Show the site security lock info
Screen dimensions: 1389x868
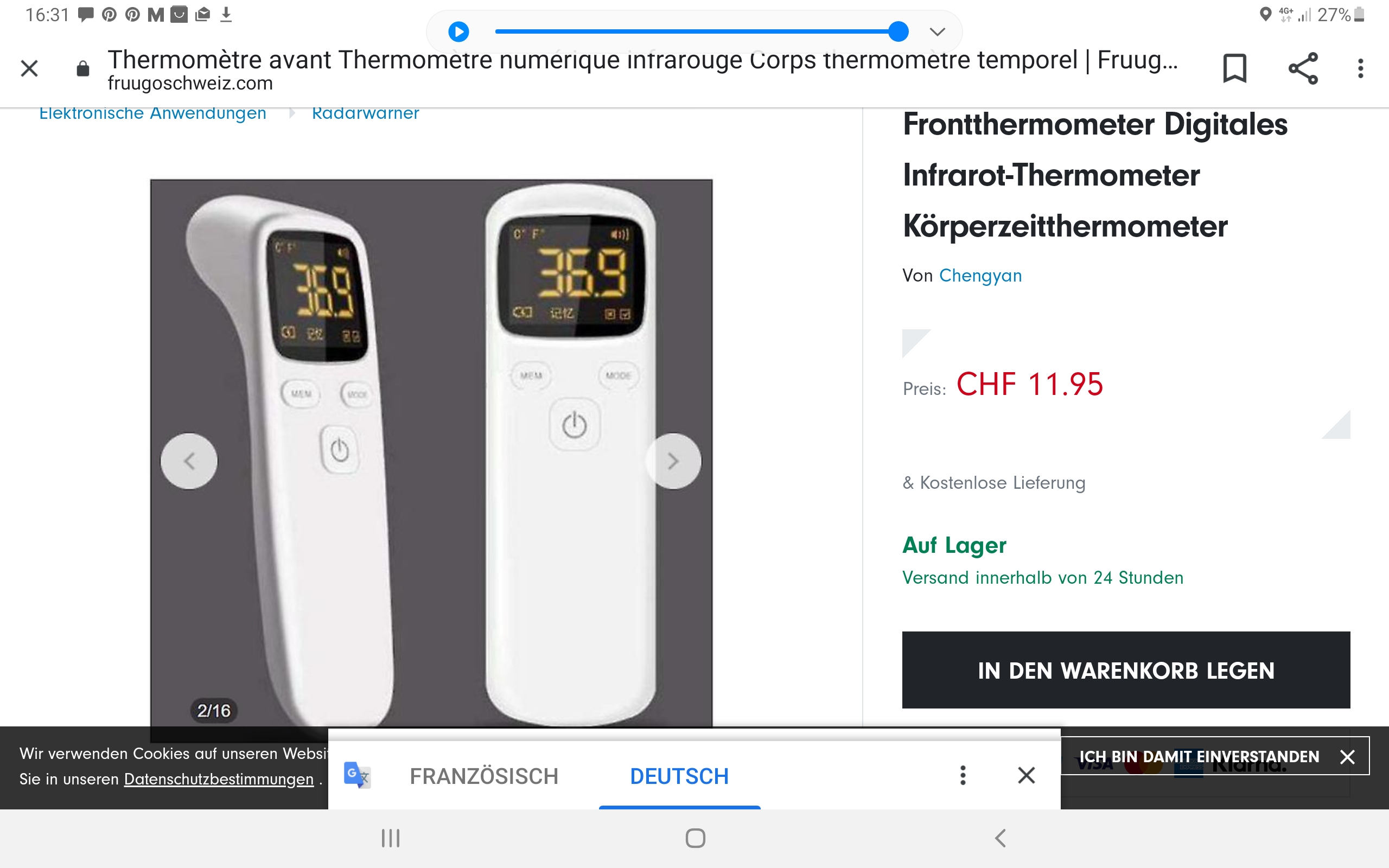point(82,69)
